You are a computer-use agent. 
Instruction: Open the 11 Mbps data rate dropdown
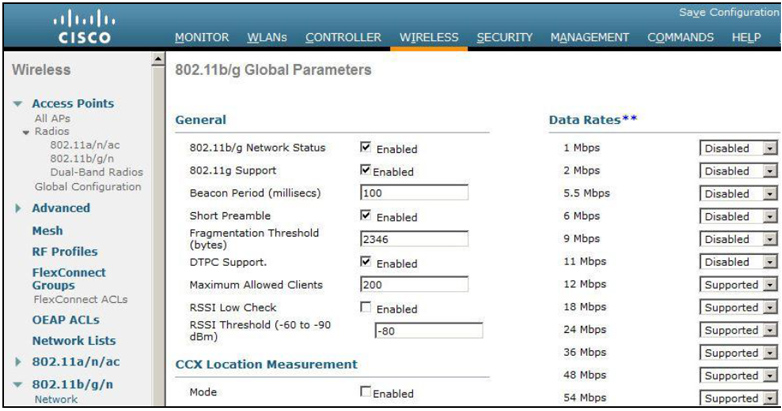(x=738, y=262)
